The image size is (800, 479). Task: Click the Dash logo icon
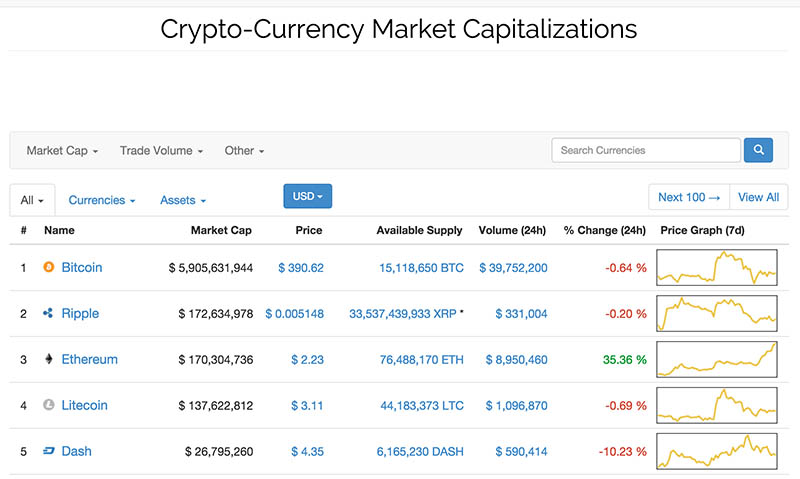[48, 450]
